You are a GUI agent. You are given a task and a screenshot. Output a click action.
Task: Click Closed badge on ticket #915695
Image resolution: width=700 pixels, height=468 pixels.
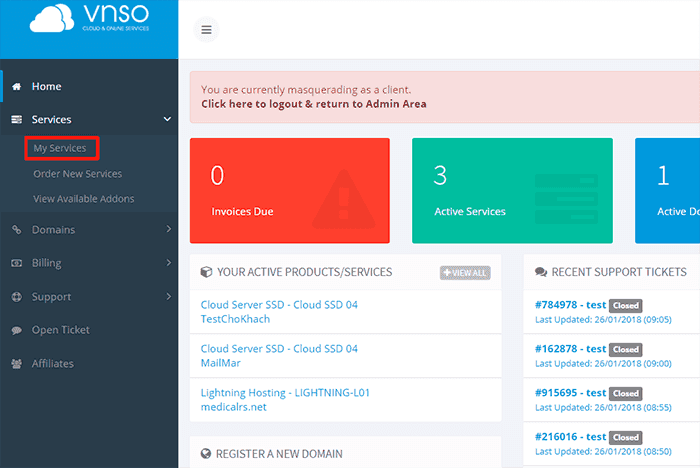coord(625,393)
